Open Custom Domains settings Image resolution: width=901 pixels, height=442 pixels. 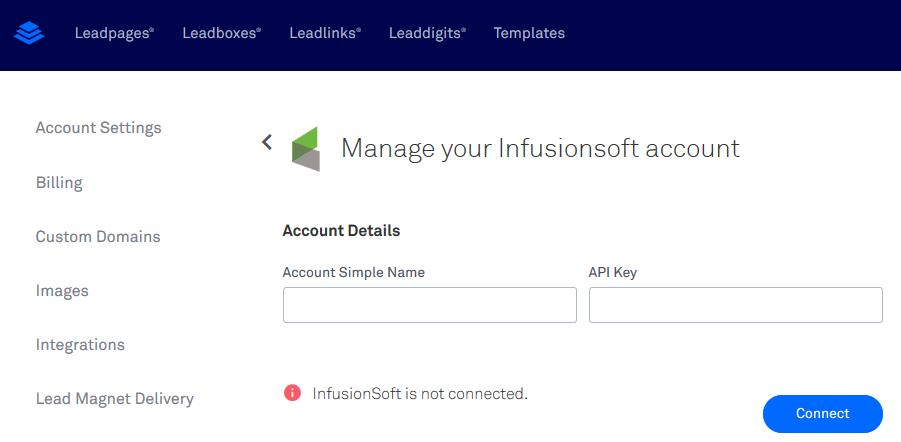(98, 237)
